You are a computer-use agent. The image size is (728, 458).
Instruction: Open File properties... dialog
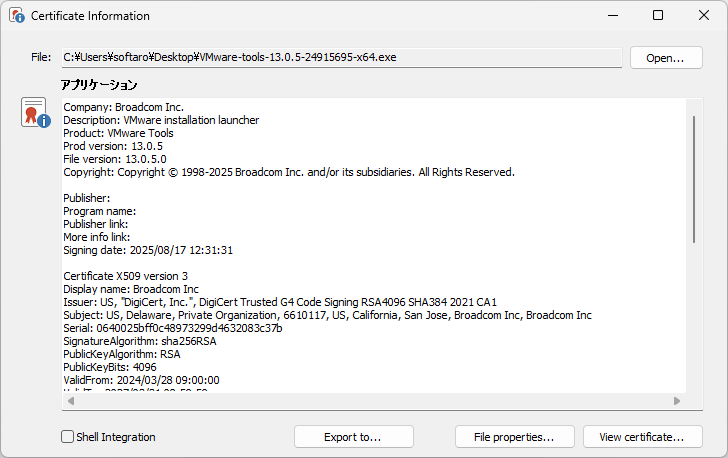(x=514, y=437)
